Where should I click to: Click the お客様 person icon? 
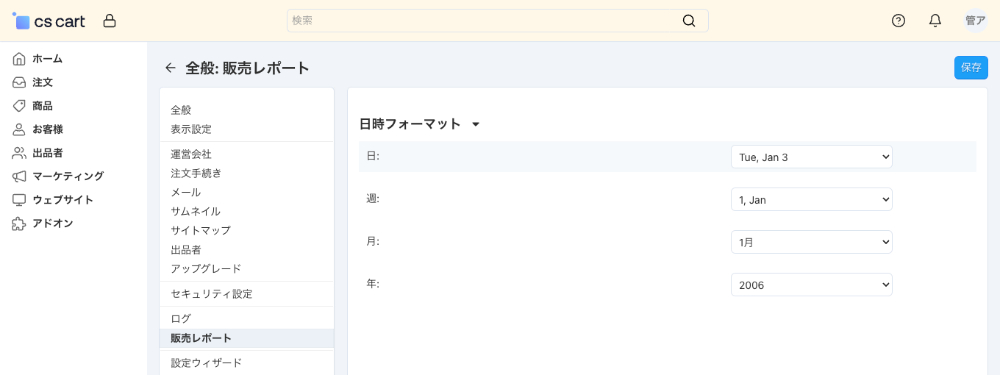[19, 129]
